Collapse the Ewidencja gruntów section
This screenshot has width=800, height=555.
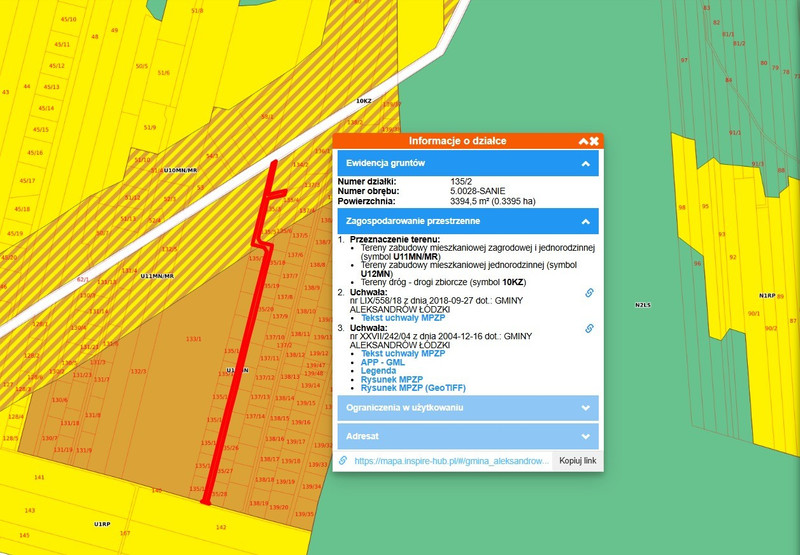tap(586, 163)
